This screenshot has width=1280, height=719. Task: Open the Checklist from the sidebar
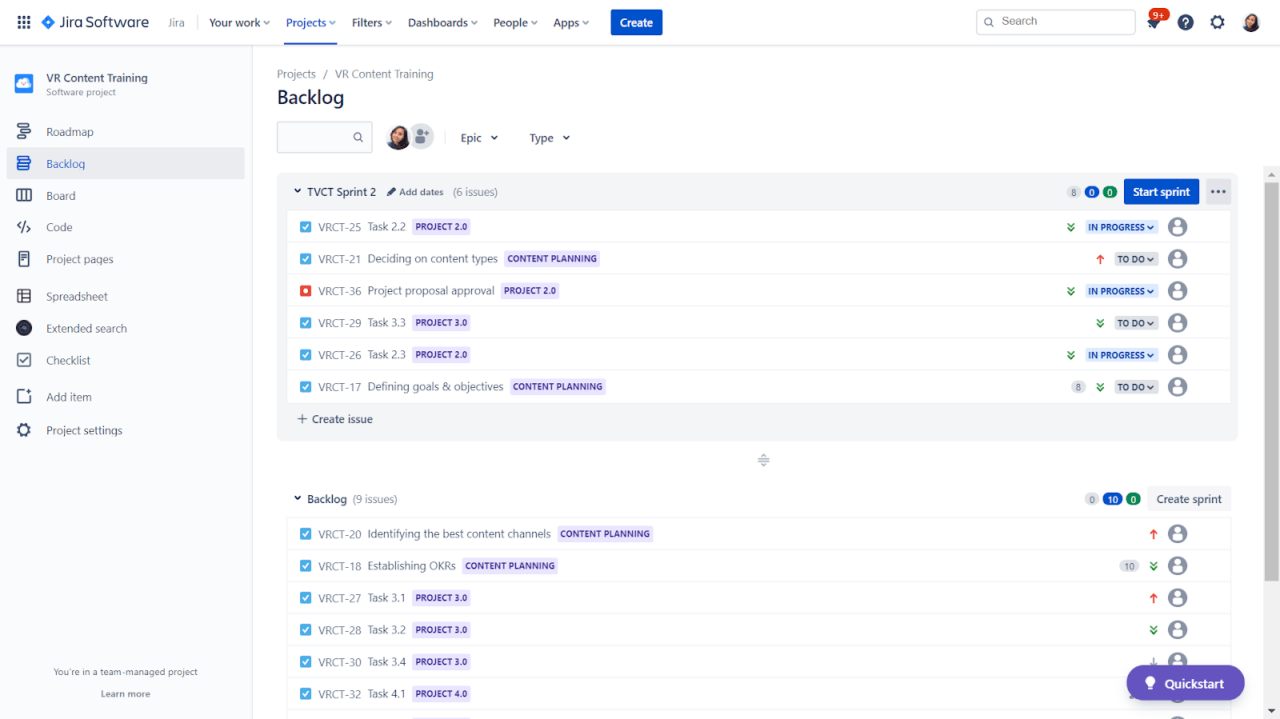[x=66, y=360]
